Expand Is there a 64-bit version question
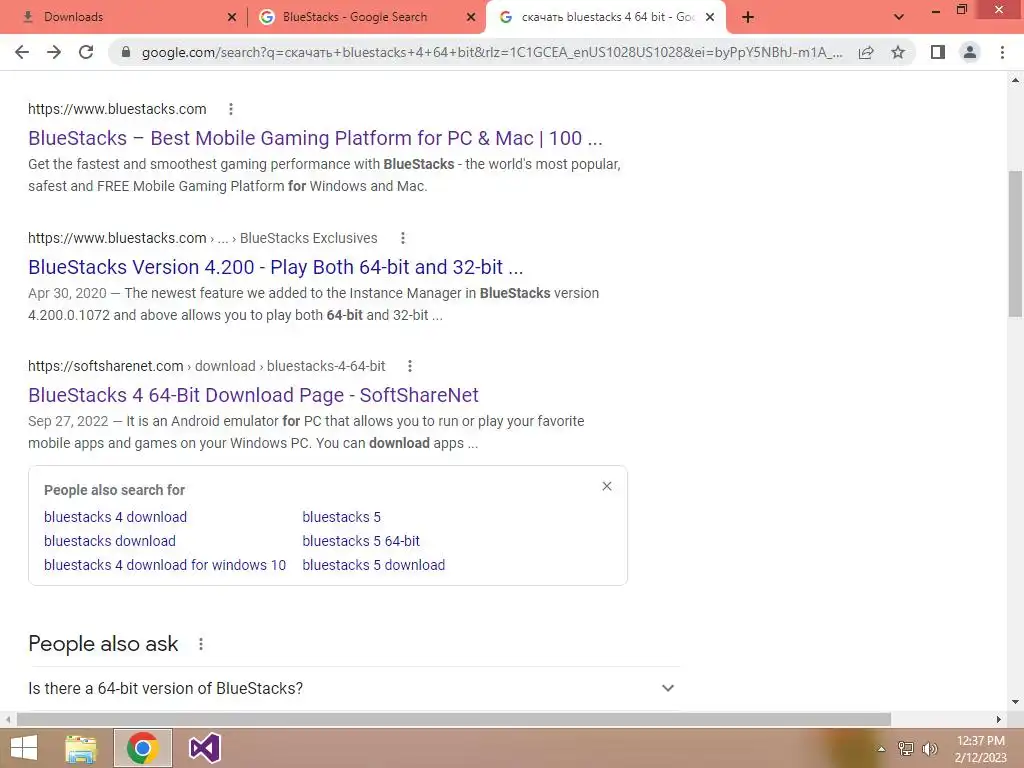 point(354,688)
